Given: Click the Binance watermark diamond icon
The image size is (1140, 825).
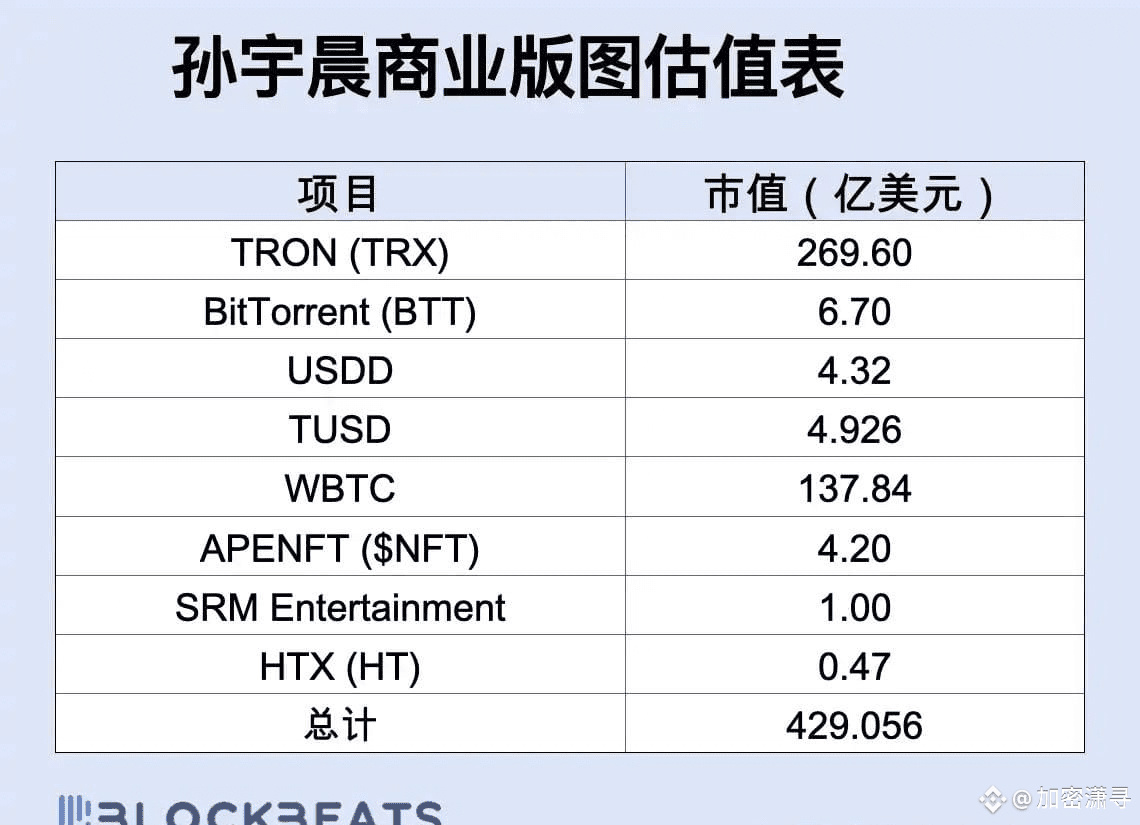Looking at the screenshot, I should (x=993, y=798).
